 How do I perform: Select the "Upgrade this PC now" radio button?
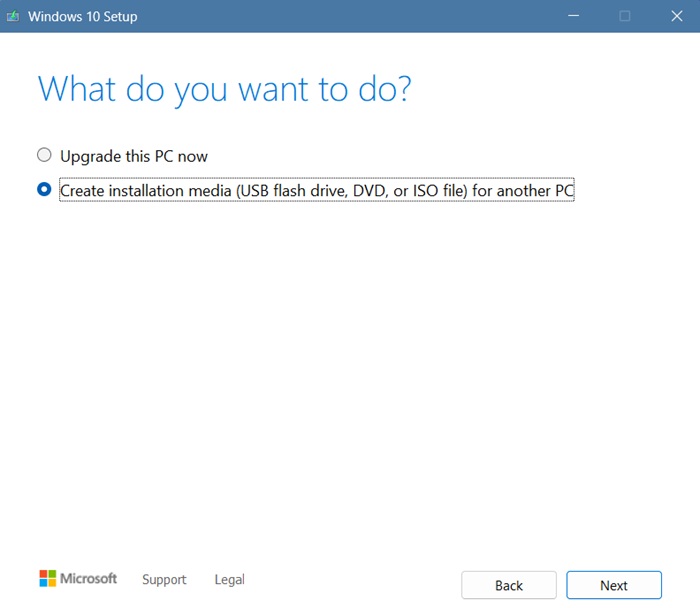44,155
